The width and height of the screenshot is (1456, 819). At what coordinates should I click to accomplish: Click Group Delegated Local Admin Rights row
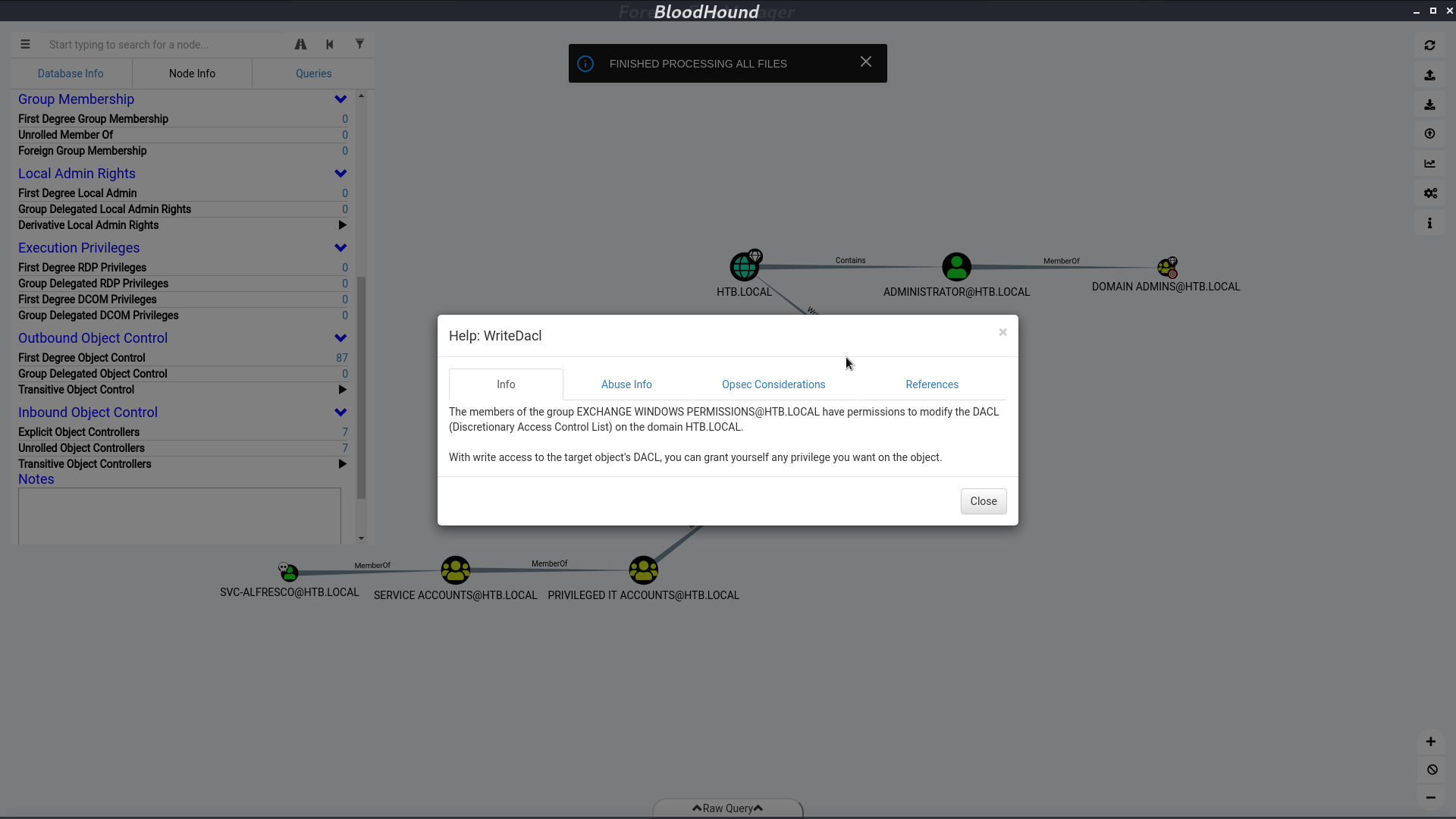183,209
